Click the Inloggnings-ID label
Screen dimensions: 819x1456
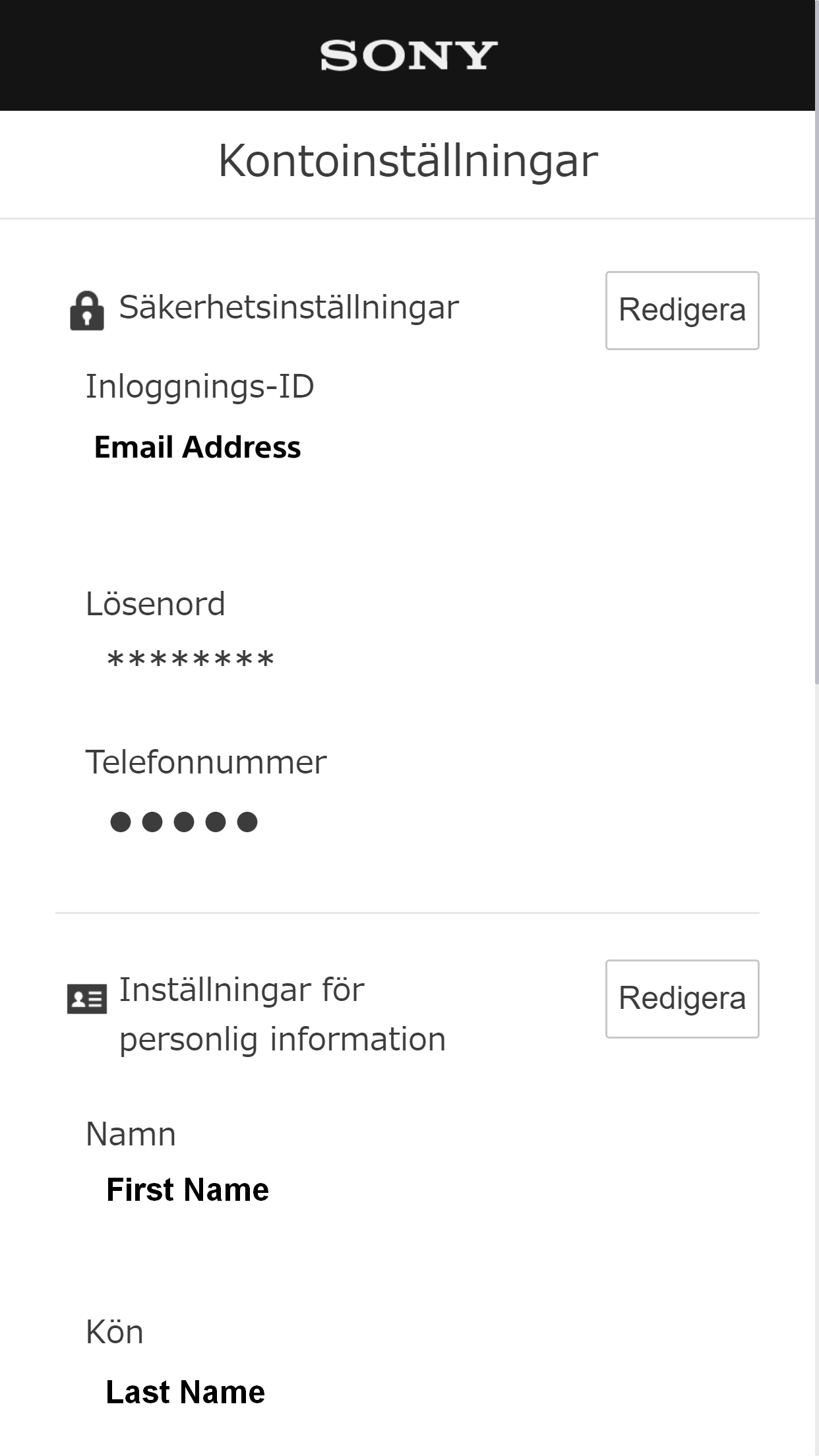click(200, 386)
